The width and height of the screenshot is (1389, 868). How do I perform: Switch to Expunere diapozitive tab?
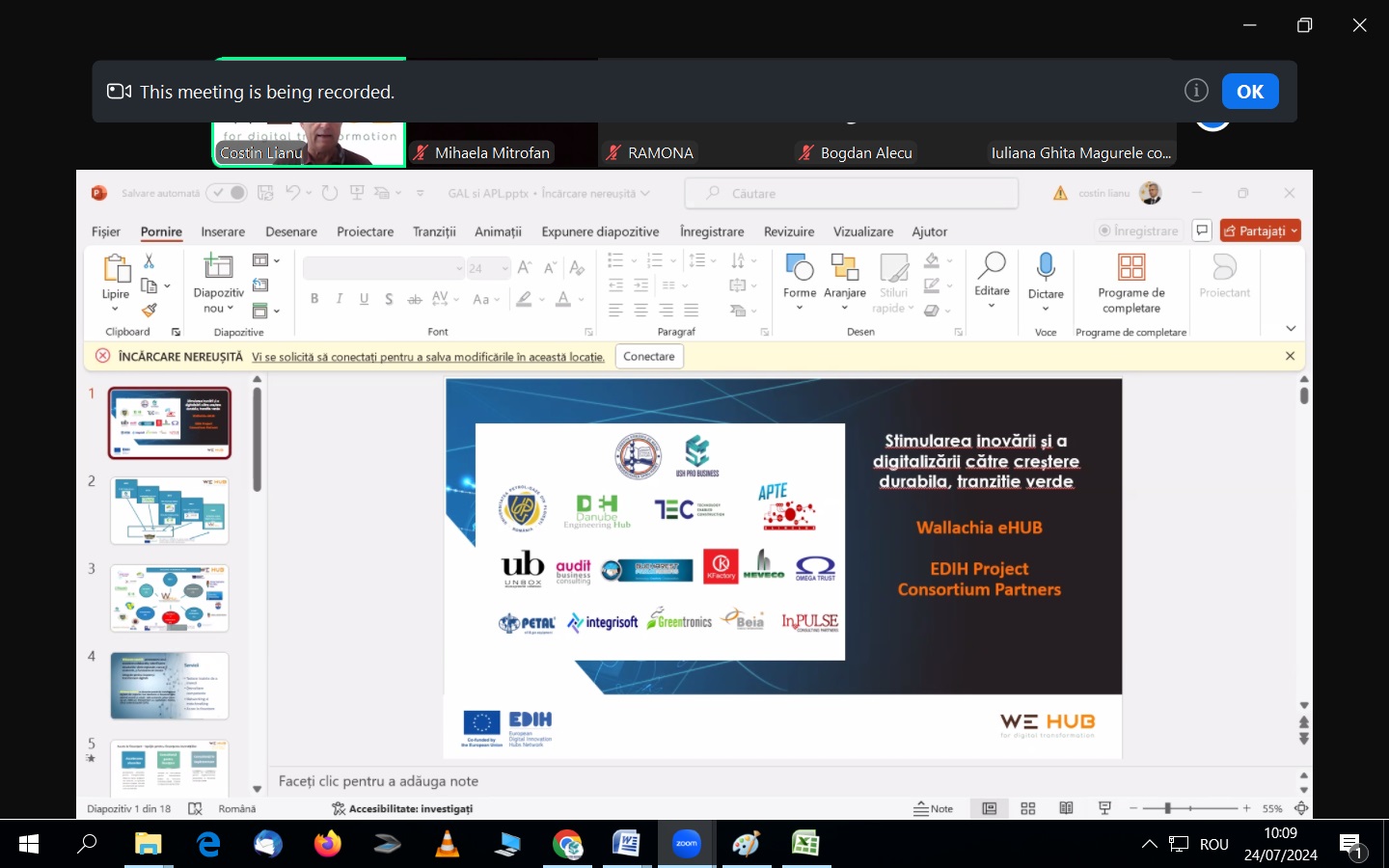point(600,231)
